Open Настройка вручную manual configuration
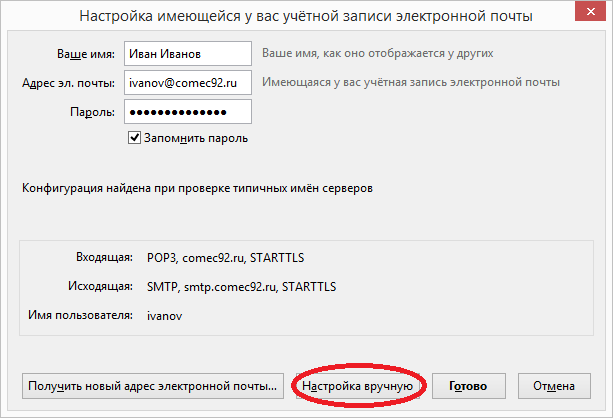 click(358, 385)
